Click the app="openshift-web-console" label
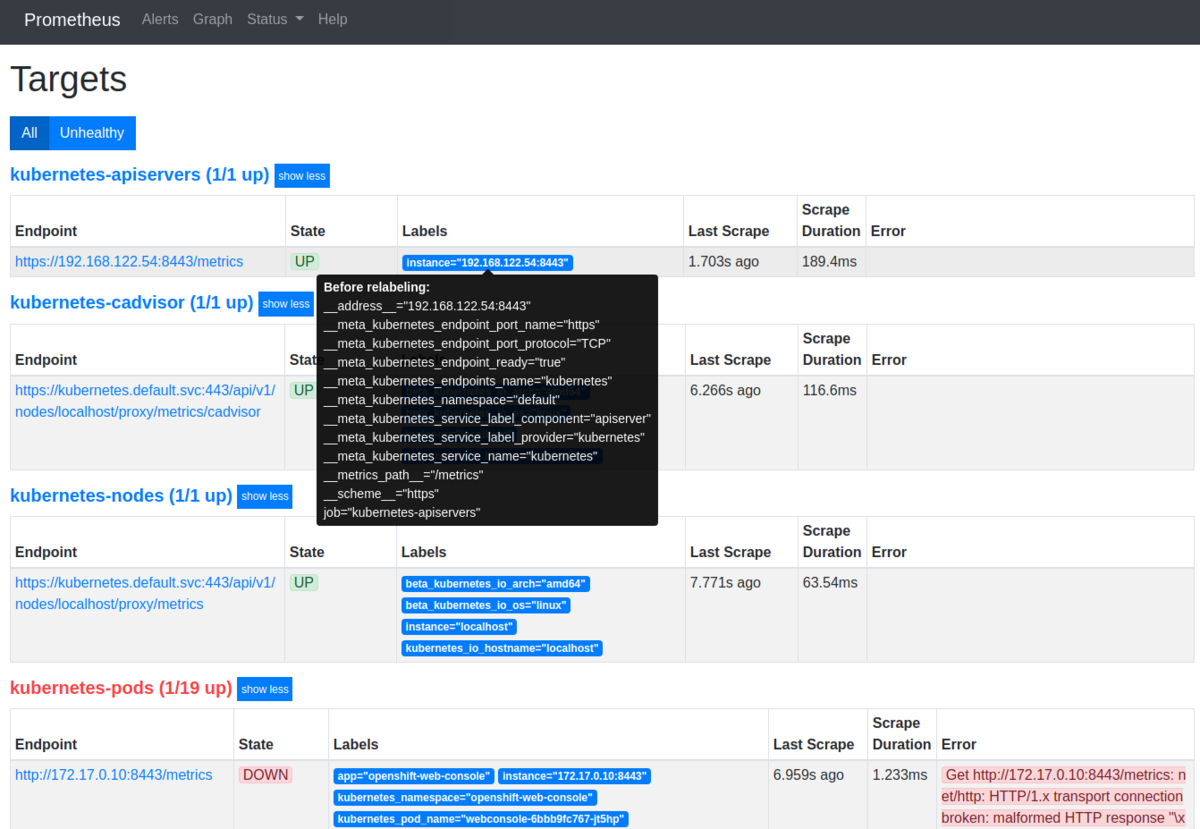Screen dimensions: 1200x829 (414, 776)
